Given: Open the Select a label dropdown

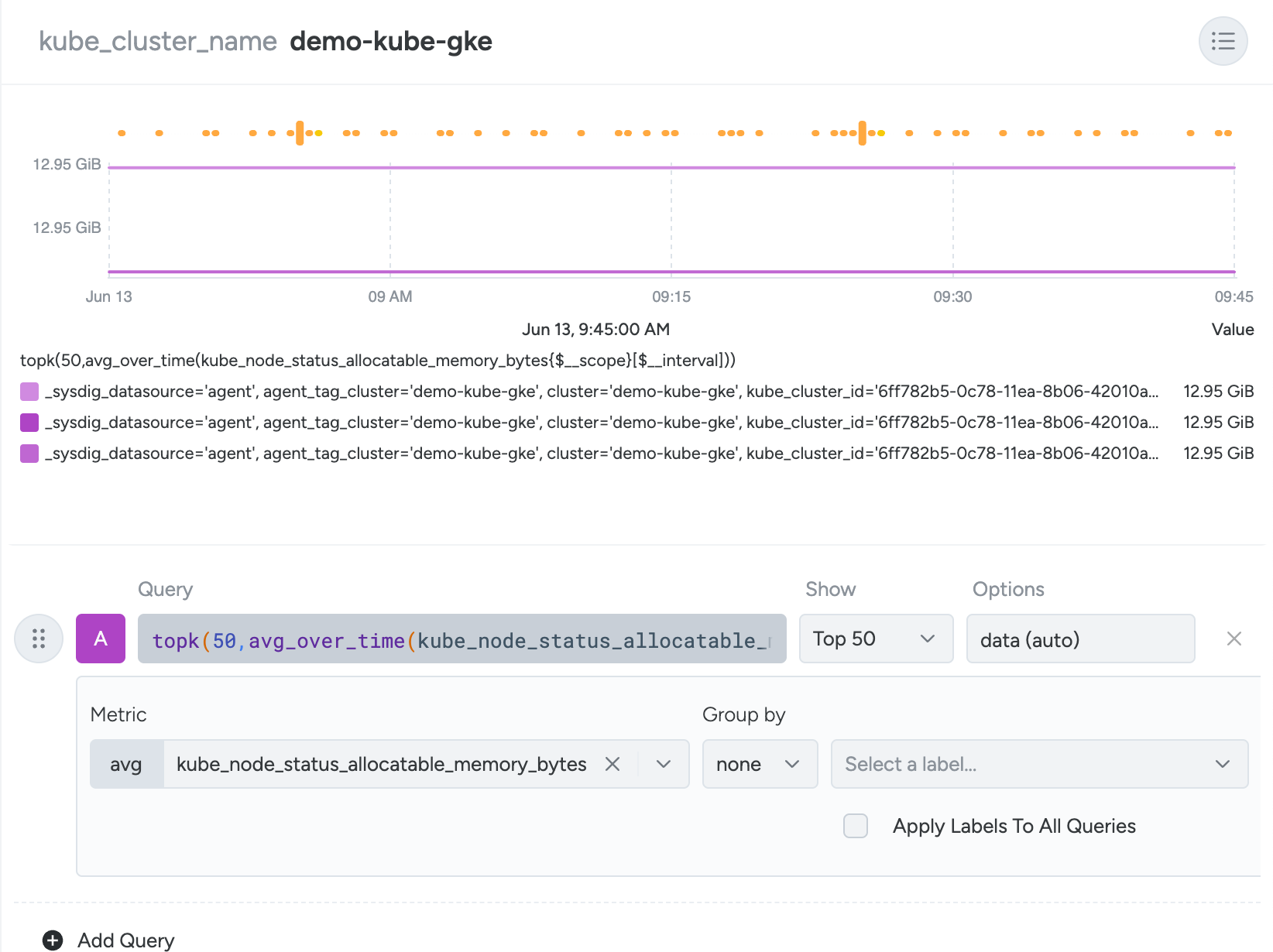Looking at the screenshot, I should pos(1039,764).
